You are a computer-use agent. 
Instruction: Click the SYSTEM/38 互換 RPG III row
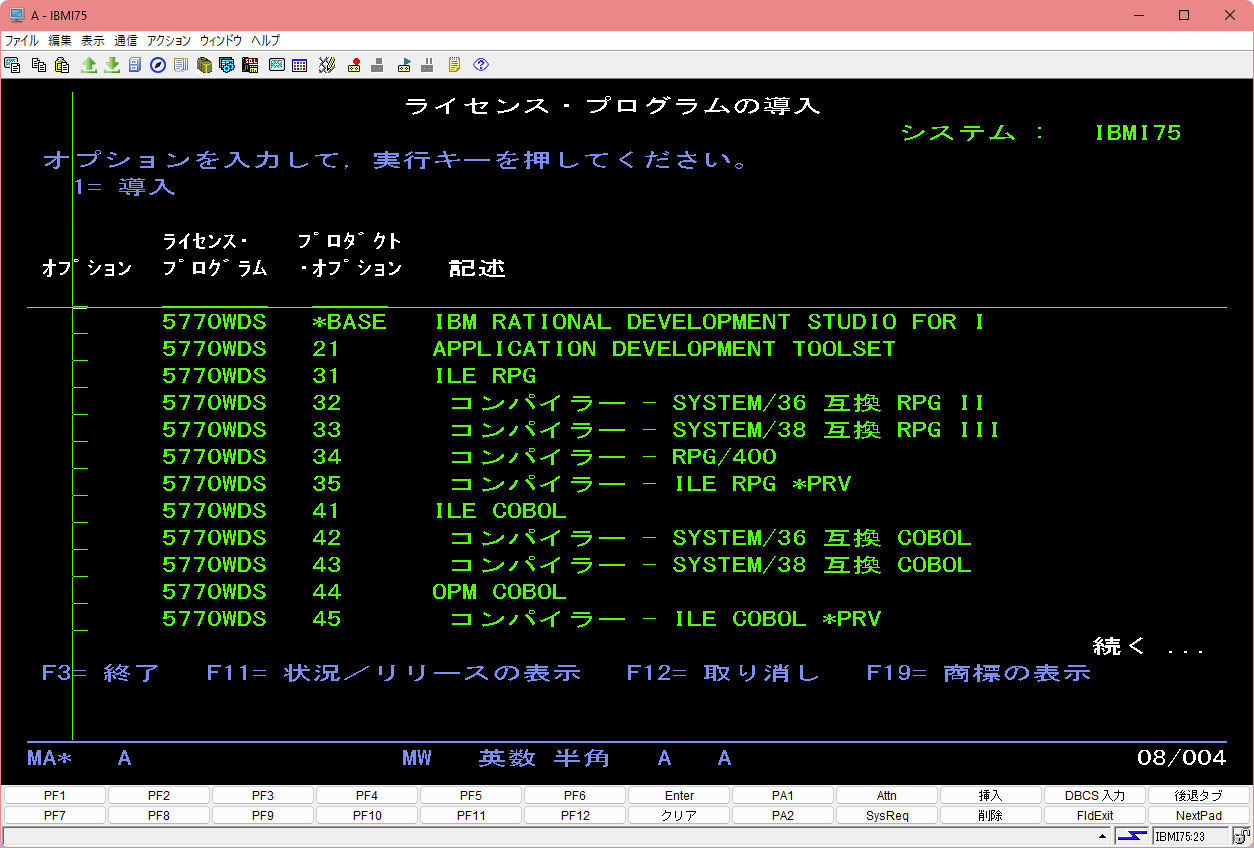(x=725, y=430)
